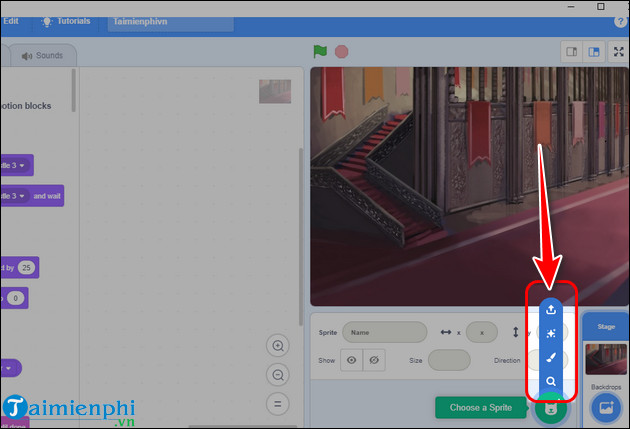Hide the sprite with crossed eye icon
Screen dimensions: 630x429
[x=374, y=360]
